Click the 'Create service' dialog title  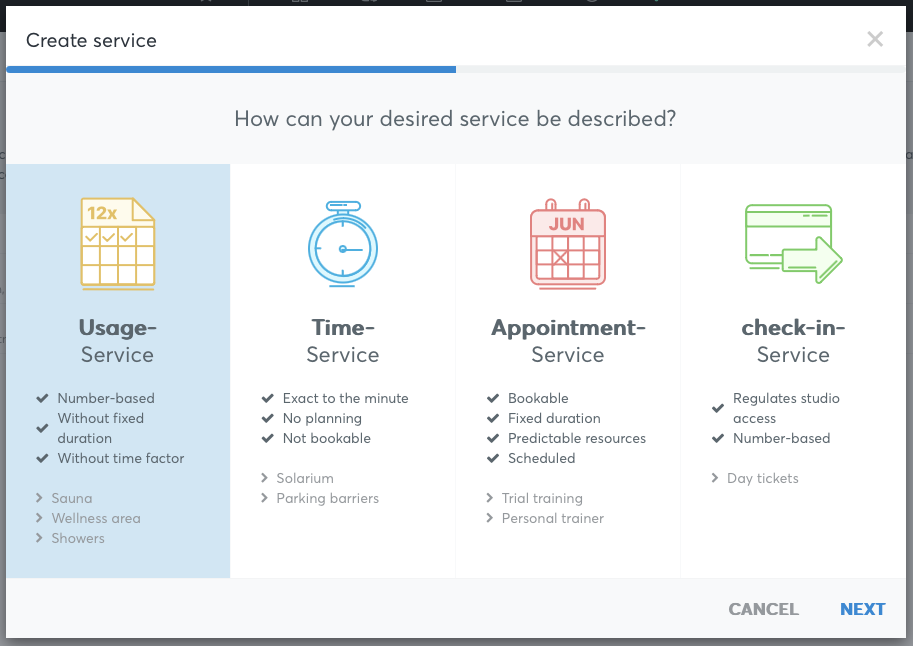pos(91,40)
